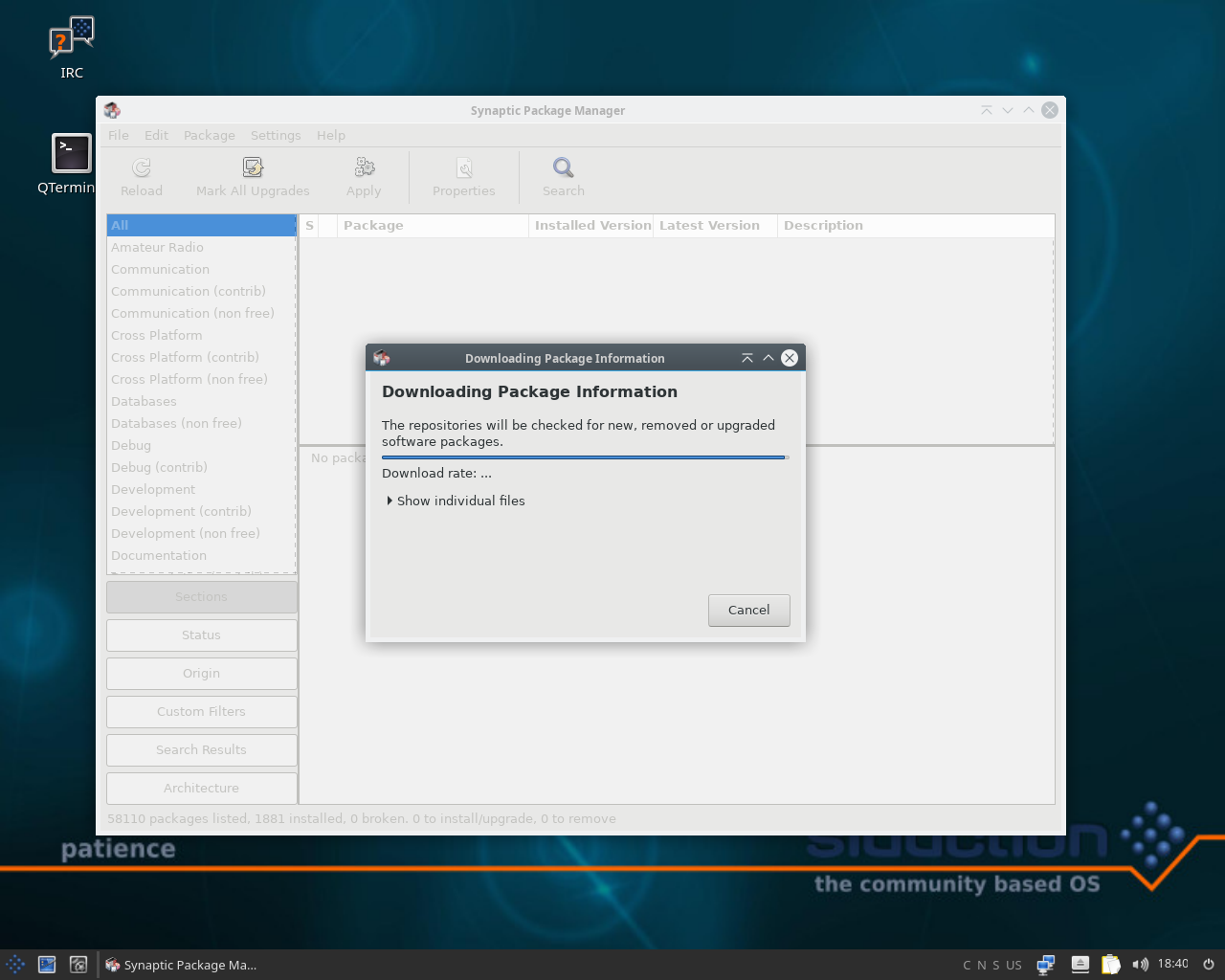Viewport: 1225px width, 980px height.
Task: Click the Synaptic icon in main title bar
Action: coord(112,110)
